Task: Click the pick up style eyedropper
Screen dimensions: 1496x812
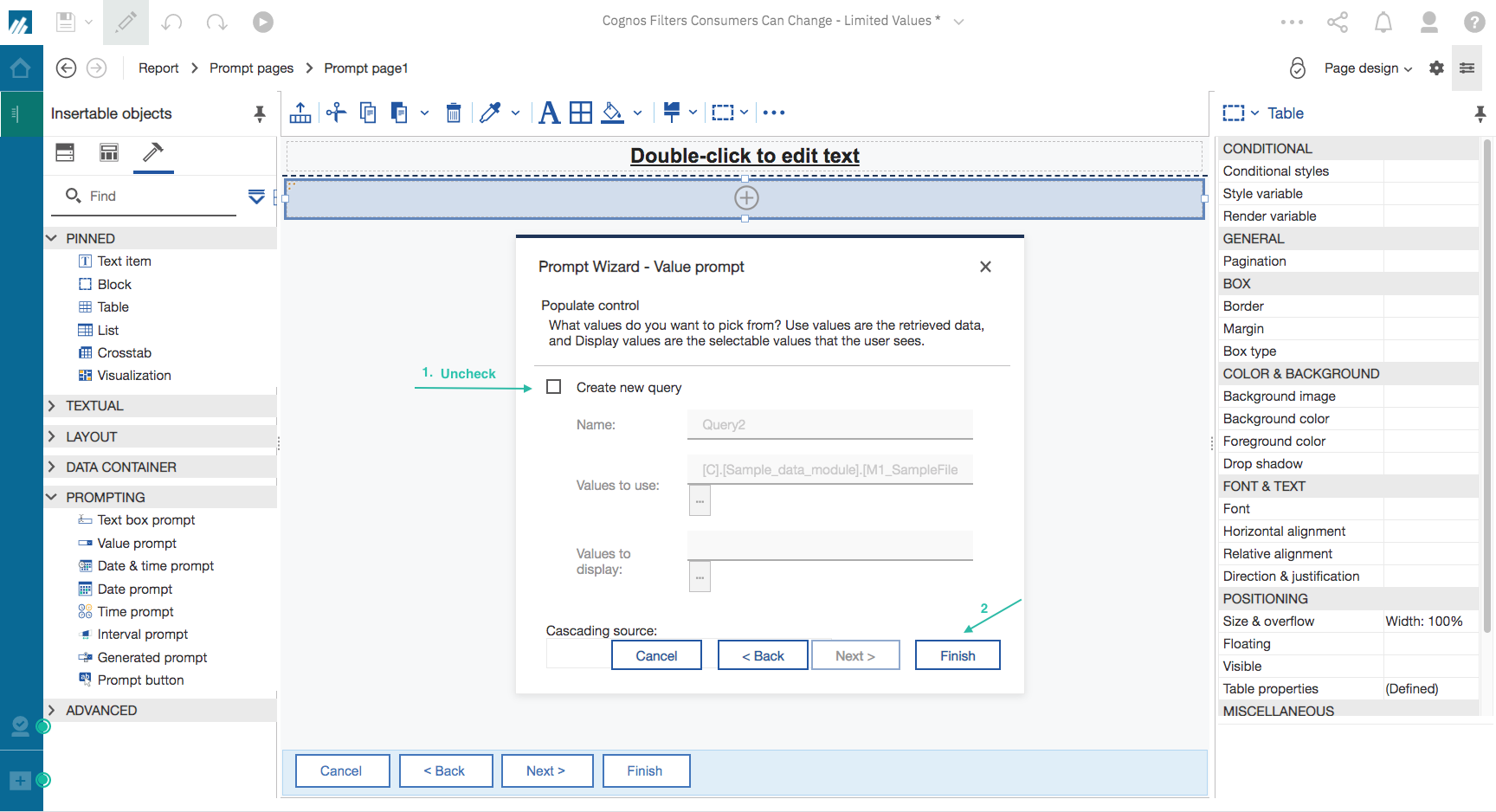Action: (490, 113)
